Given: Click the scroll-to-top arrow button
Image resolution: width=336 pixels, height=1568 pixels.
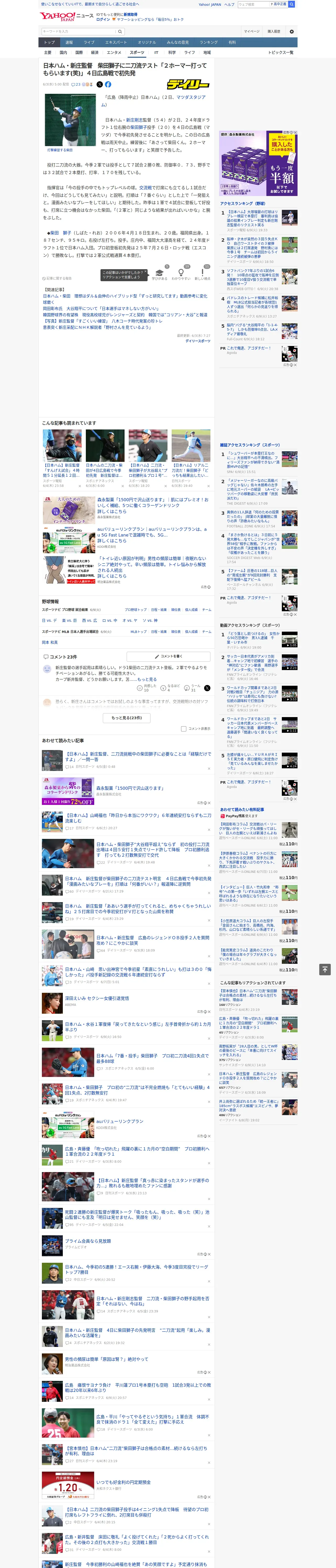Looking at the screenshot, I should click(325, 970).
